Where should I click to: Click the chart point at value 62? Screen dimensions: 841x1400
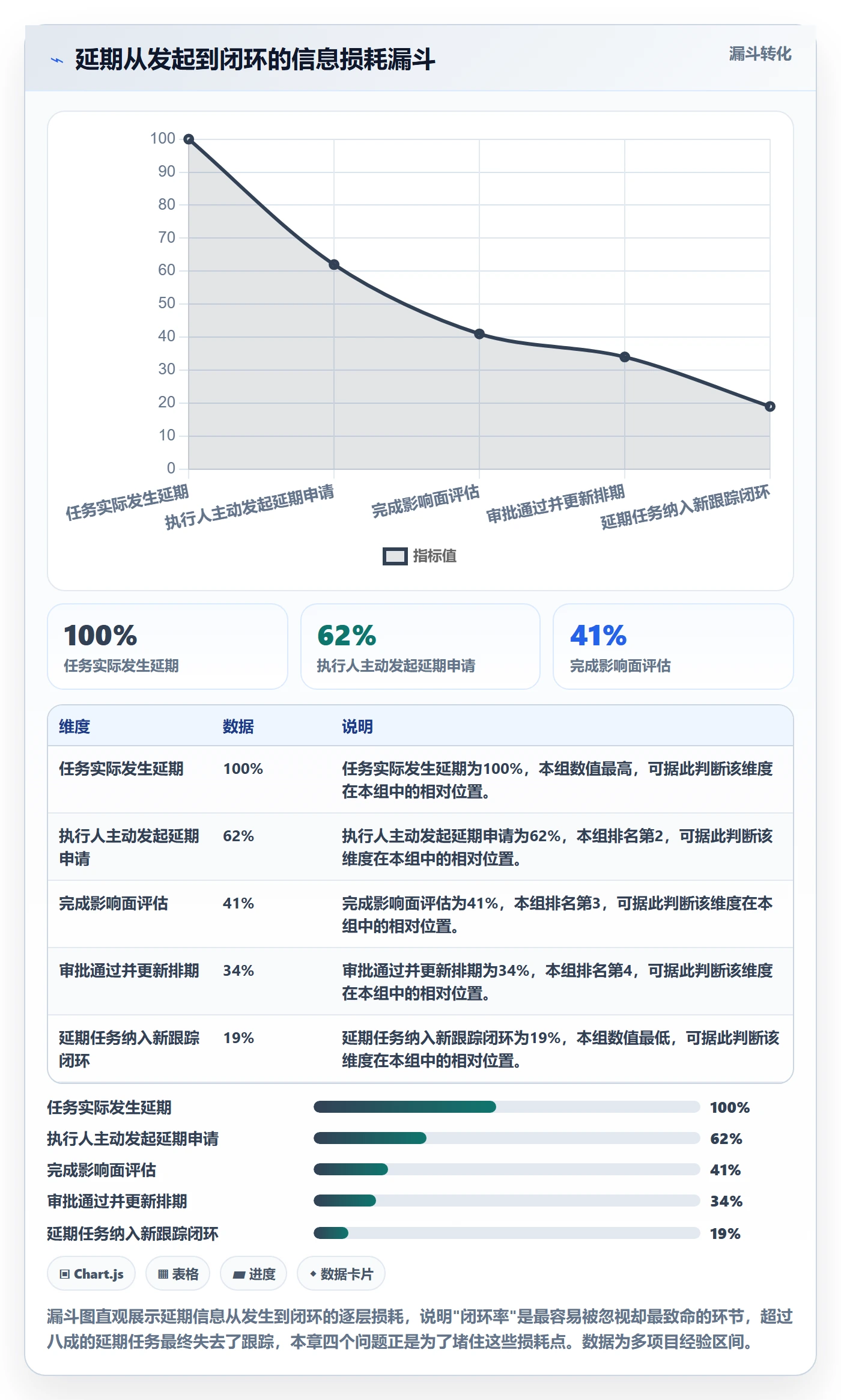click(334, 265)
